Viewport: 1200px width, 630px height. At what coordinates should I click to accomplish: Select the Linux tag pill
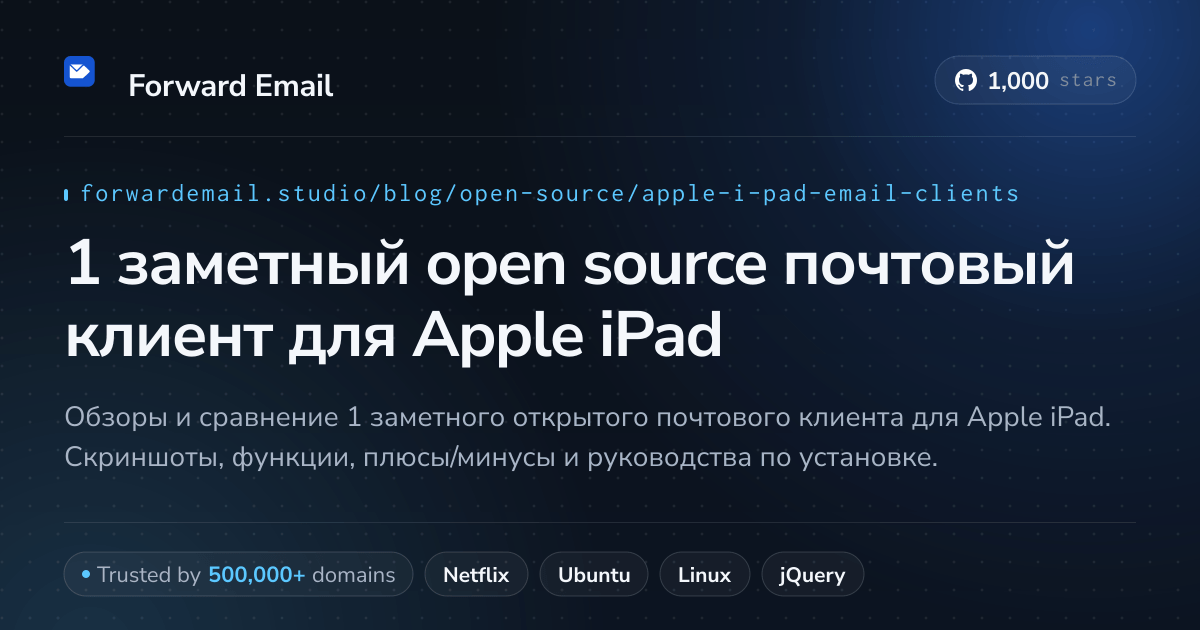click(705, 575)
